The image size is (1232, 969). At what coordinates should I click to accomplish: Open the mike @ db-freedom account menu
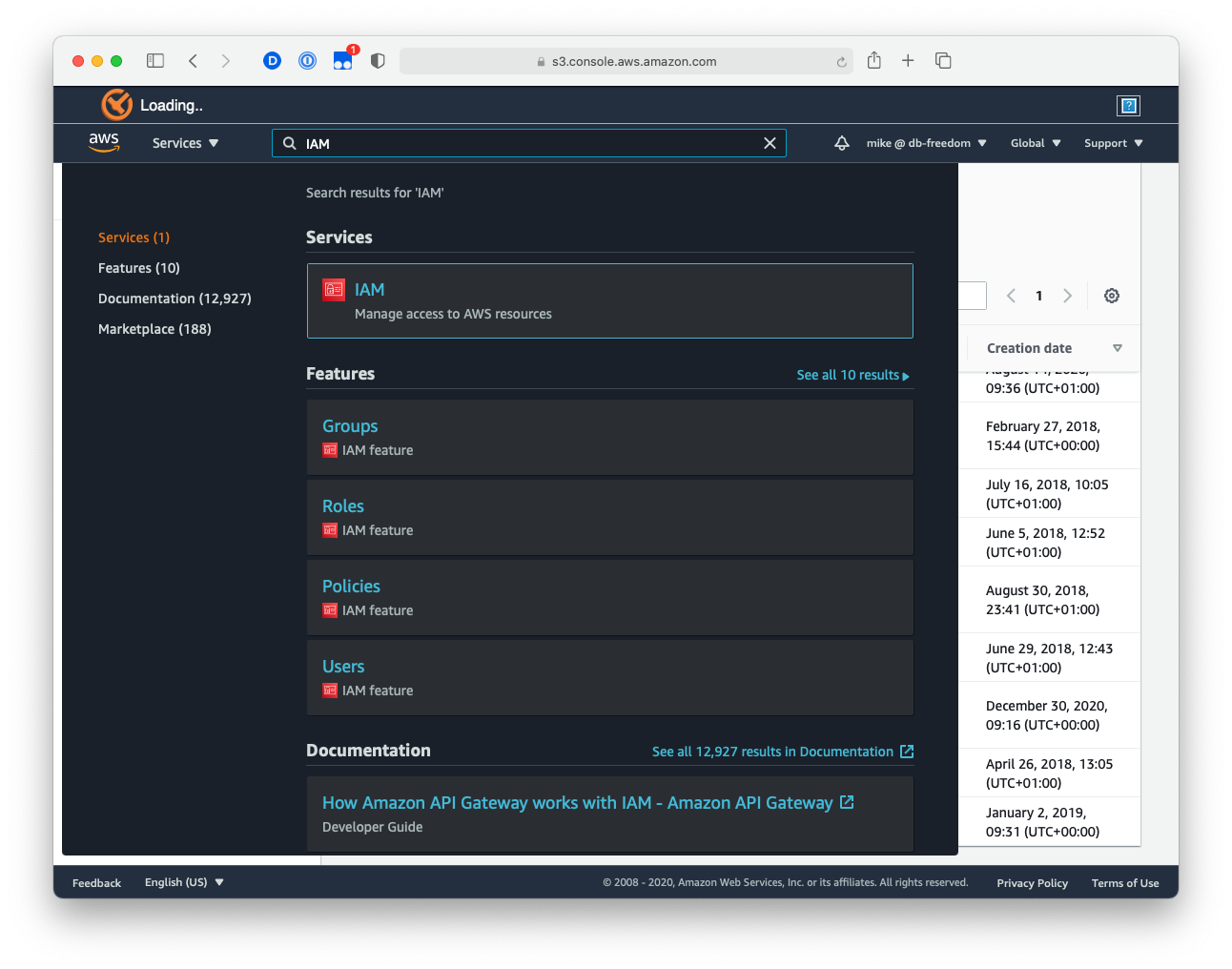click(x=926, y=143)
